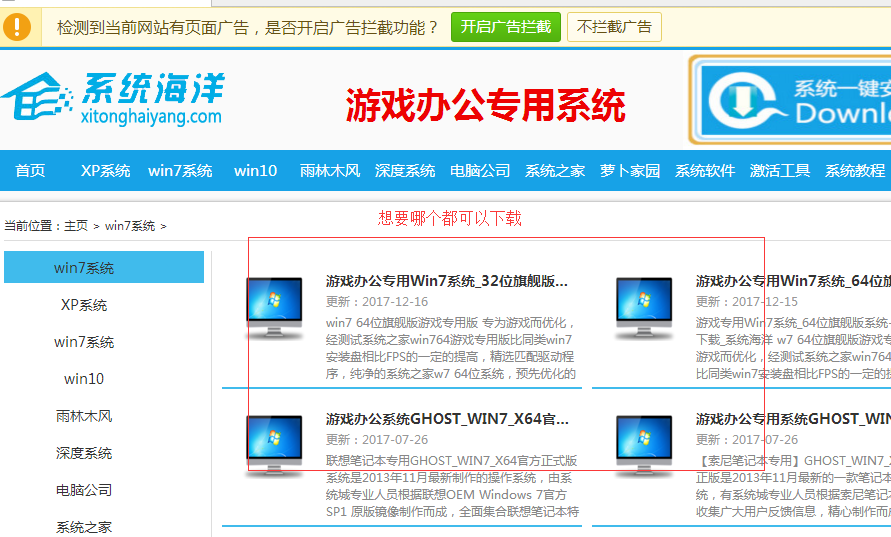Image resolution: width=891 pixels, height=537 pixels.
Task: Click 开启广告拦截 green button
Action: tap(506, 27)
